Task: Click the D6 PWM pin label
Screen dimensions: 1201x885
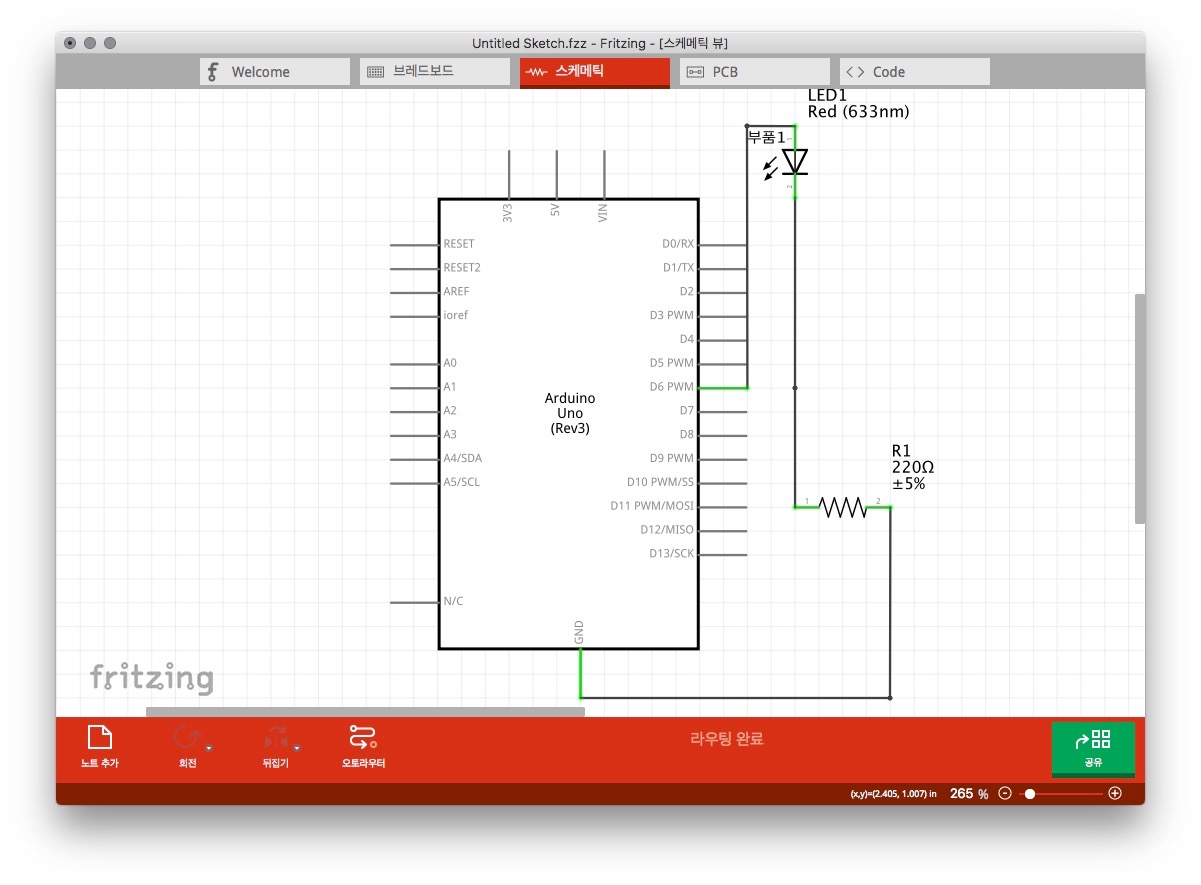Action: [x=671, y=387]
